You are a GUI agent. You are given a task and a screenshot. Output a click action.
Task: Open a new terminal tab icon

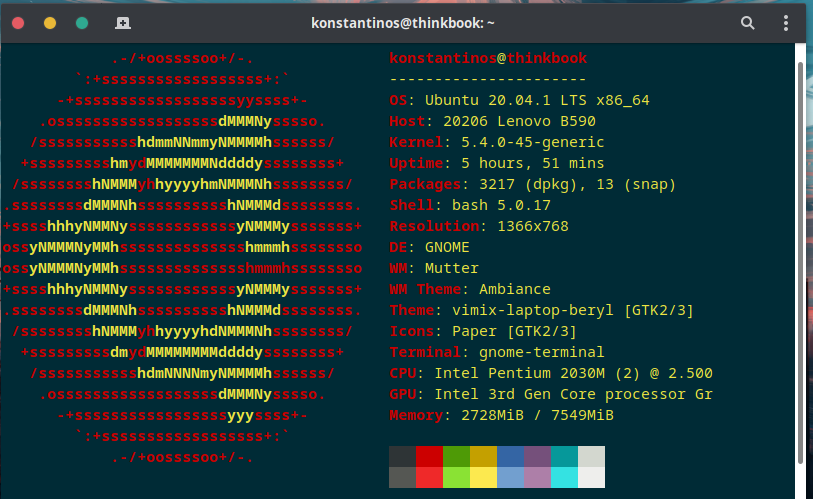click(x=123, y=23)
